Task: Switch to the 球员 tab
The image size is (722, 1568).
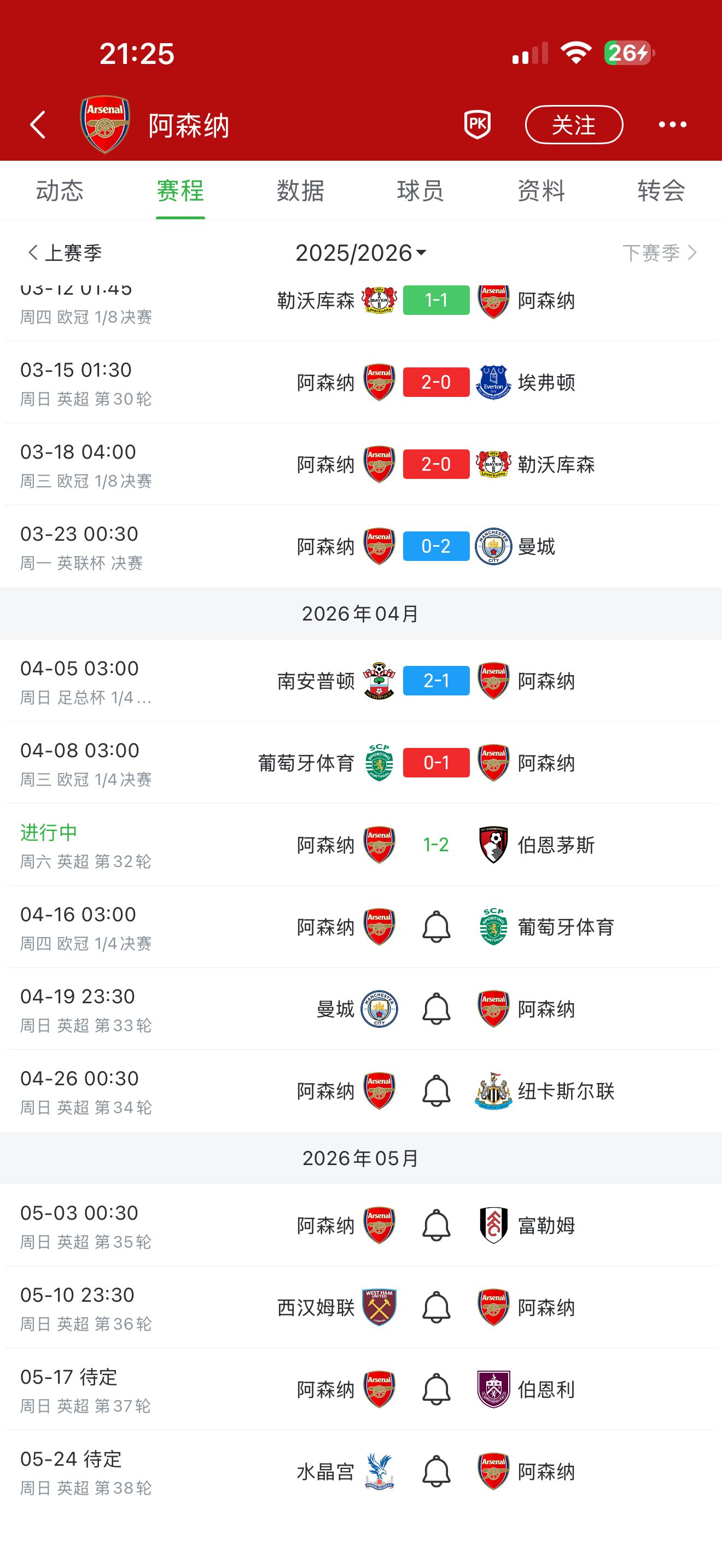Action: click(x=420, y=190)
